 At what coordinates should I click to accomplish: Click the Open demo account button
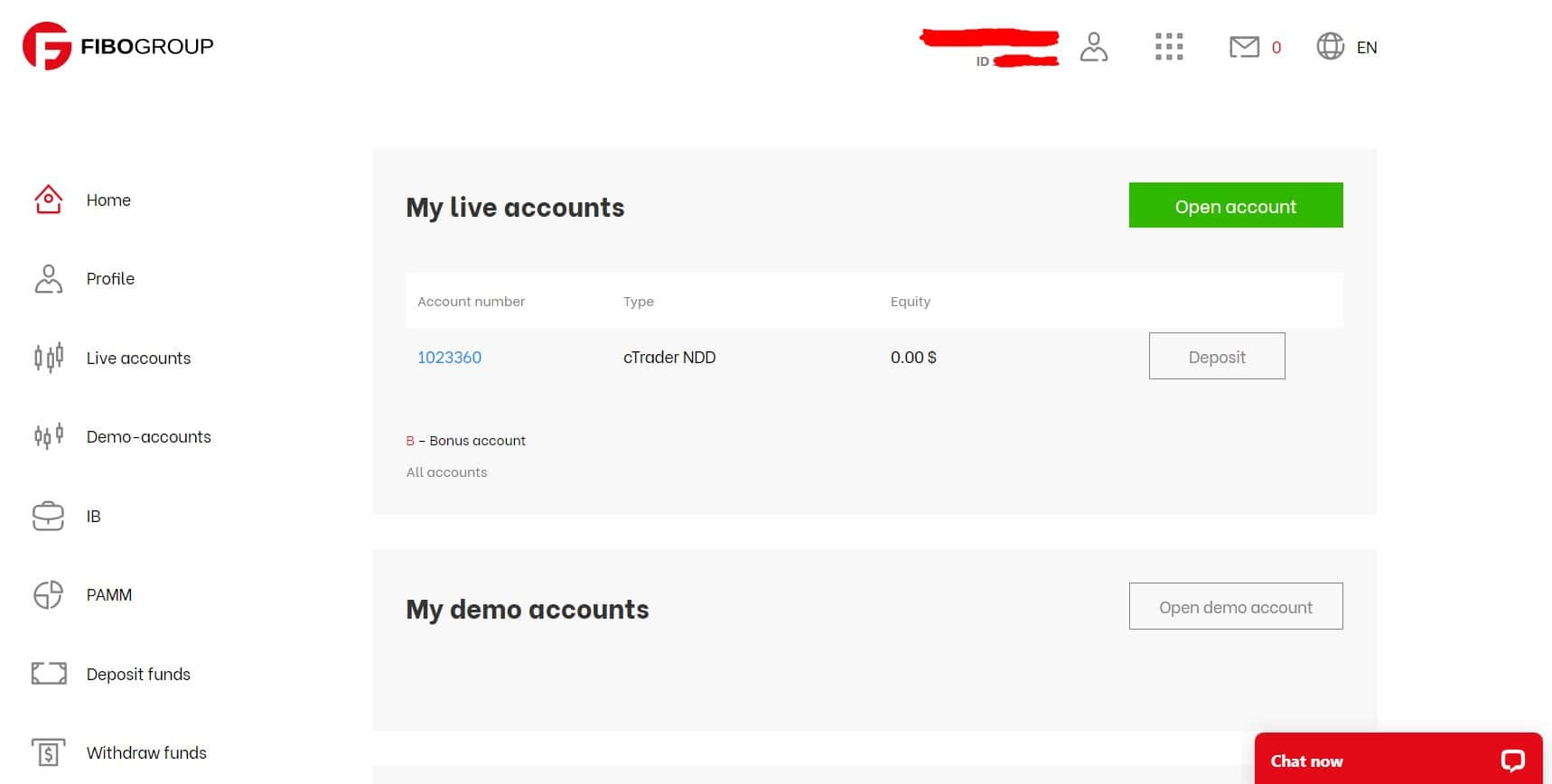click(1235, 607)
